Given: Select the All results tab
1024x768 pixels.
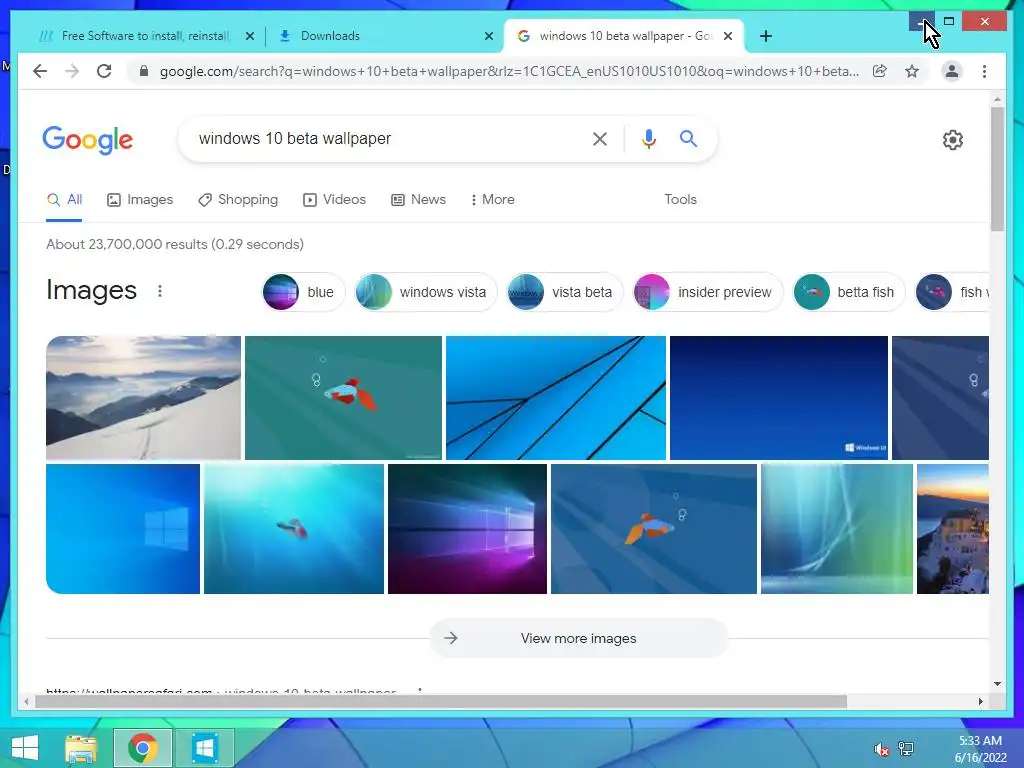Looking at the screenshot, I should pyautogui.click(x=64, y=200).
